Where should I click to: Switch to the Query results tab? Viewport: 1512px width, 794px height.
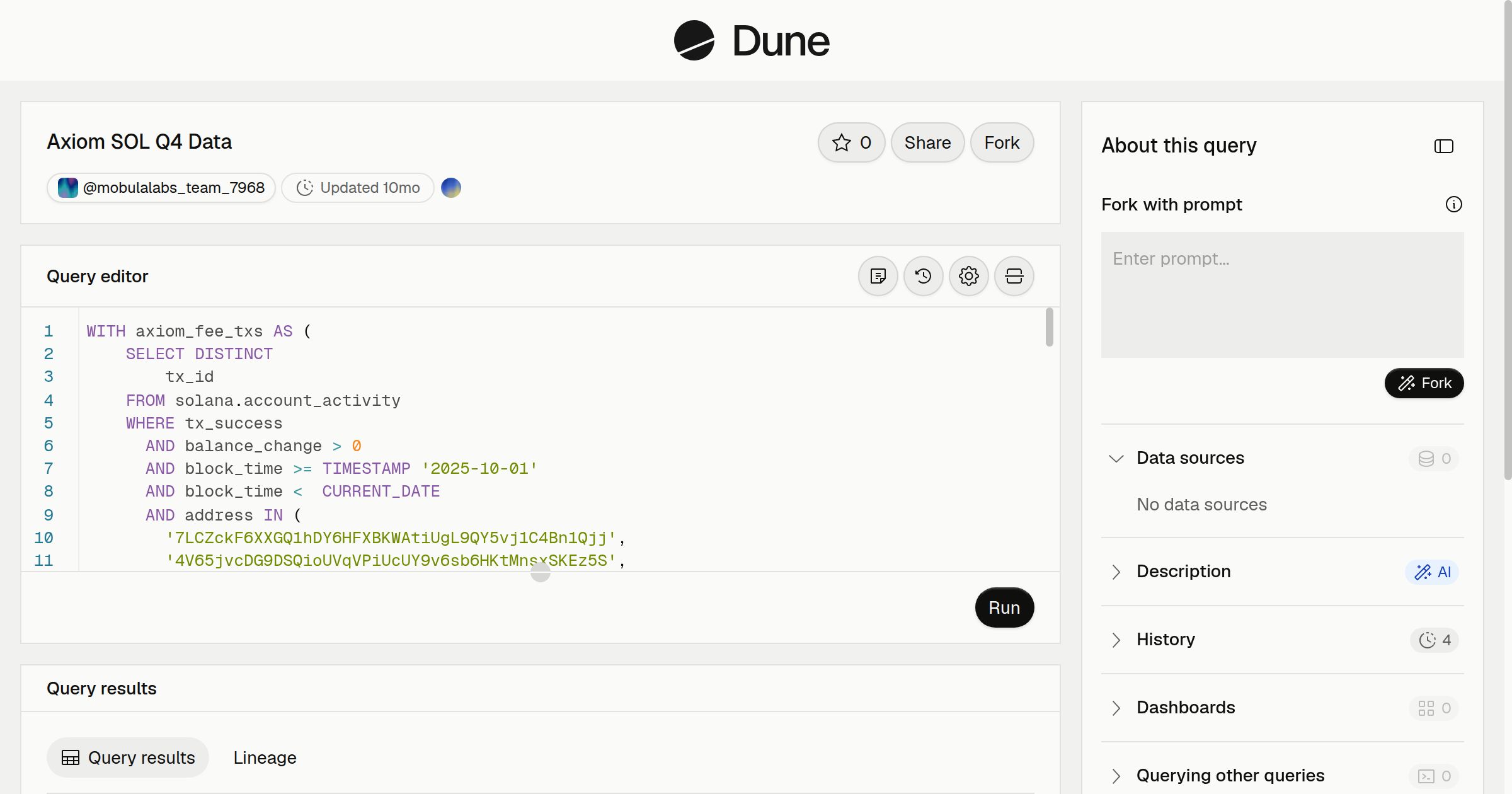[x=128, y=757]
